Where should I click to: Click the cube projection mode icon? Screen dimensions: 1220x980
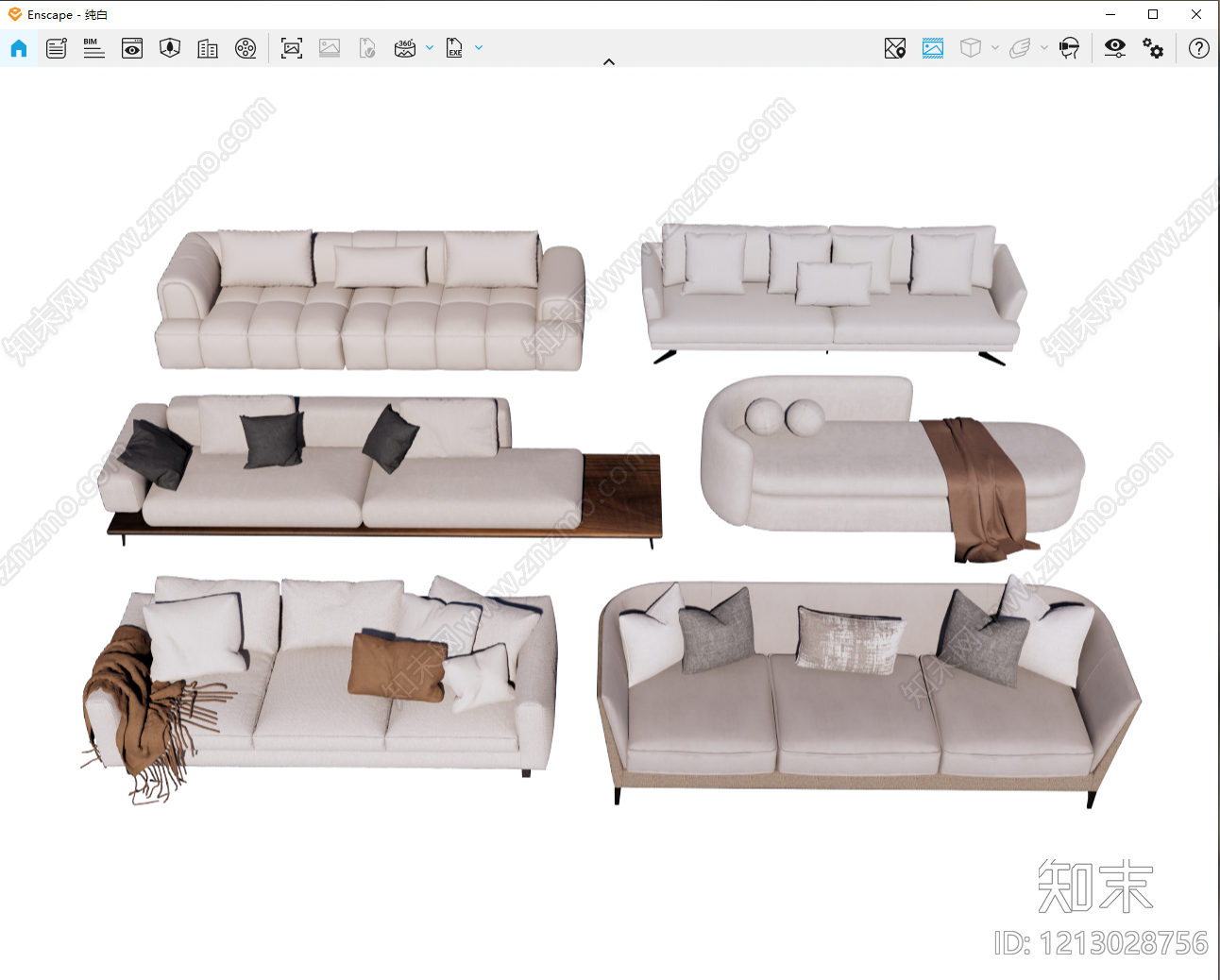click(x=971, y=48)
